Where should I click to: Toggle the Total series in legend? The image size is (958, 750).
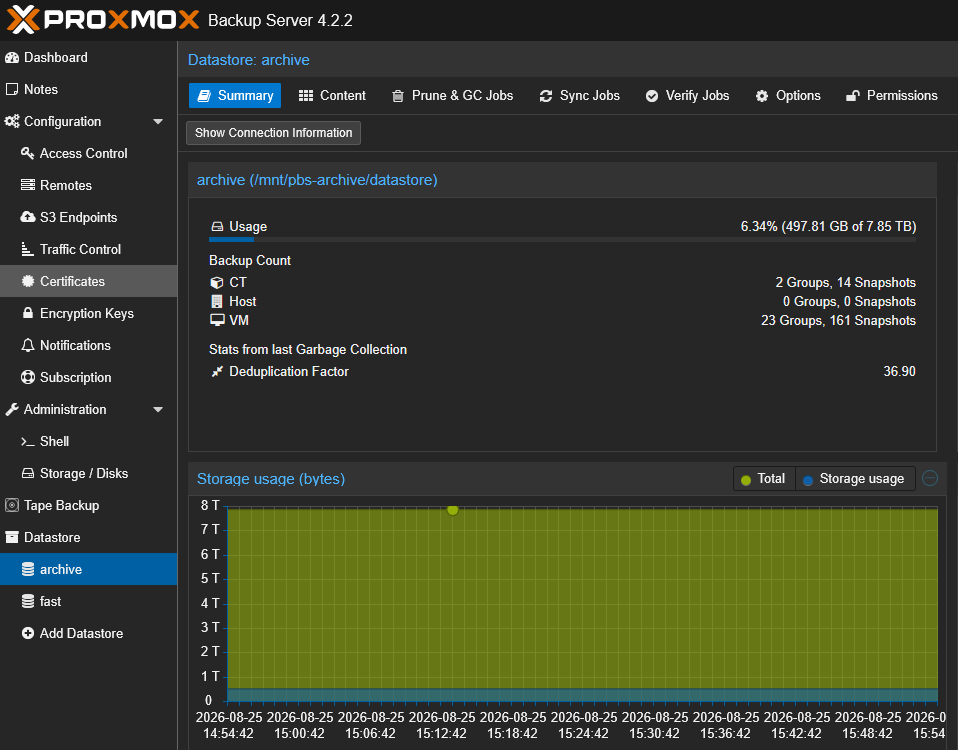[764, 479]
